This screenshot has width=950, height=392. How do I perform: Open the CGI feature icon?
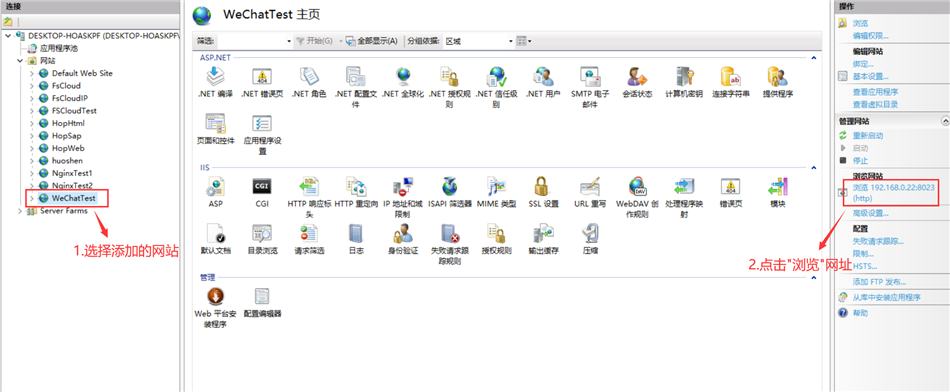tap(262, 186)
